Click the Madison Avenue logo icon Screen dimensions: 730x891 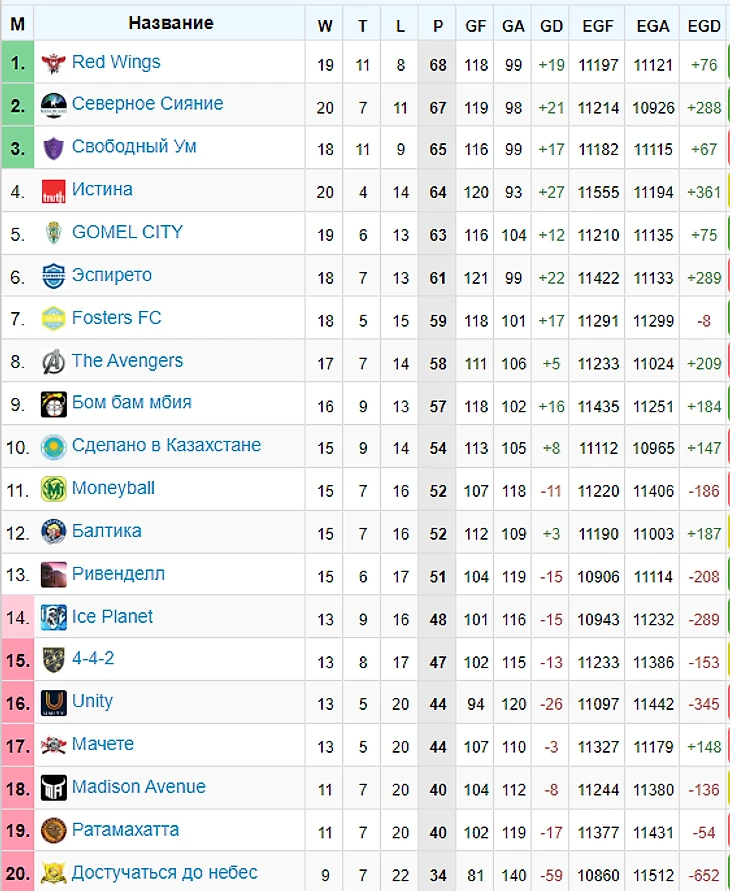(x=53, y=787)
